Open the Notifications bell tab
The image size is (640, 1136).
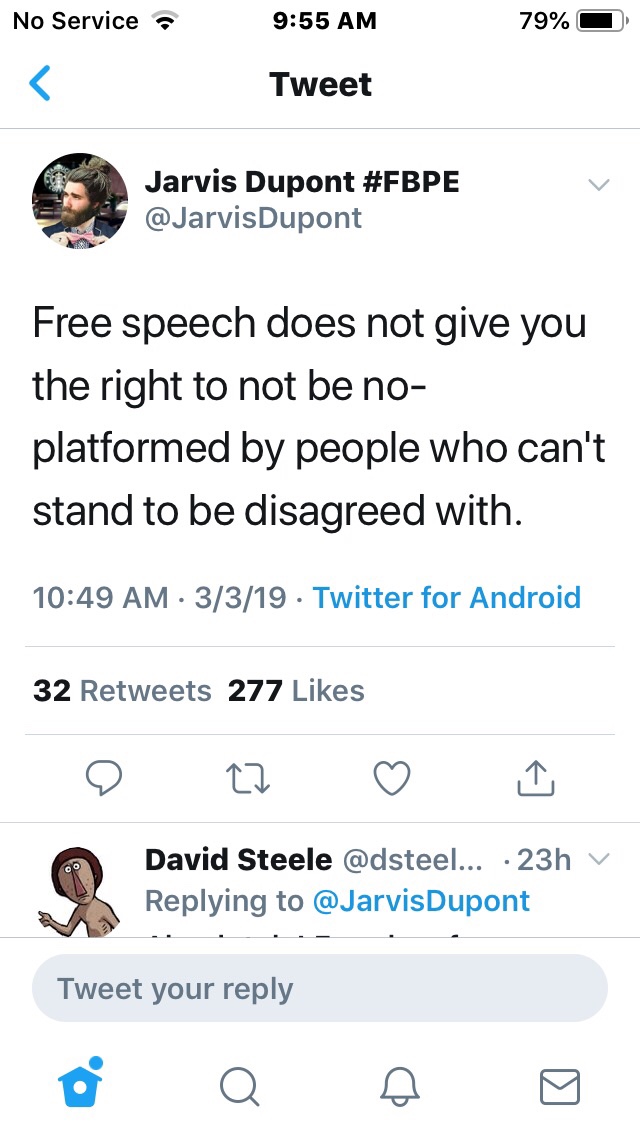(x=400, y=1086)
